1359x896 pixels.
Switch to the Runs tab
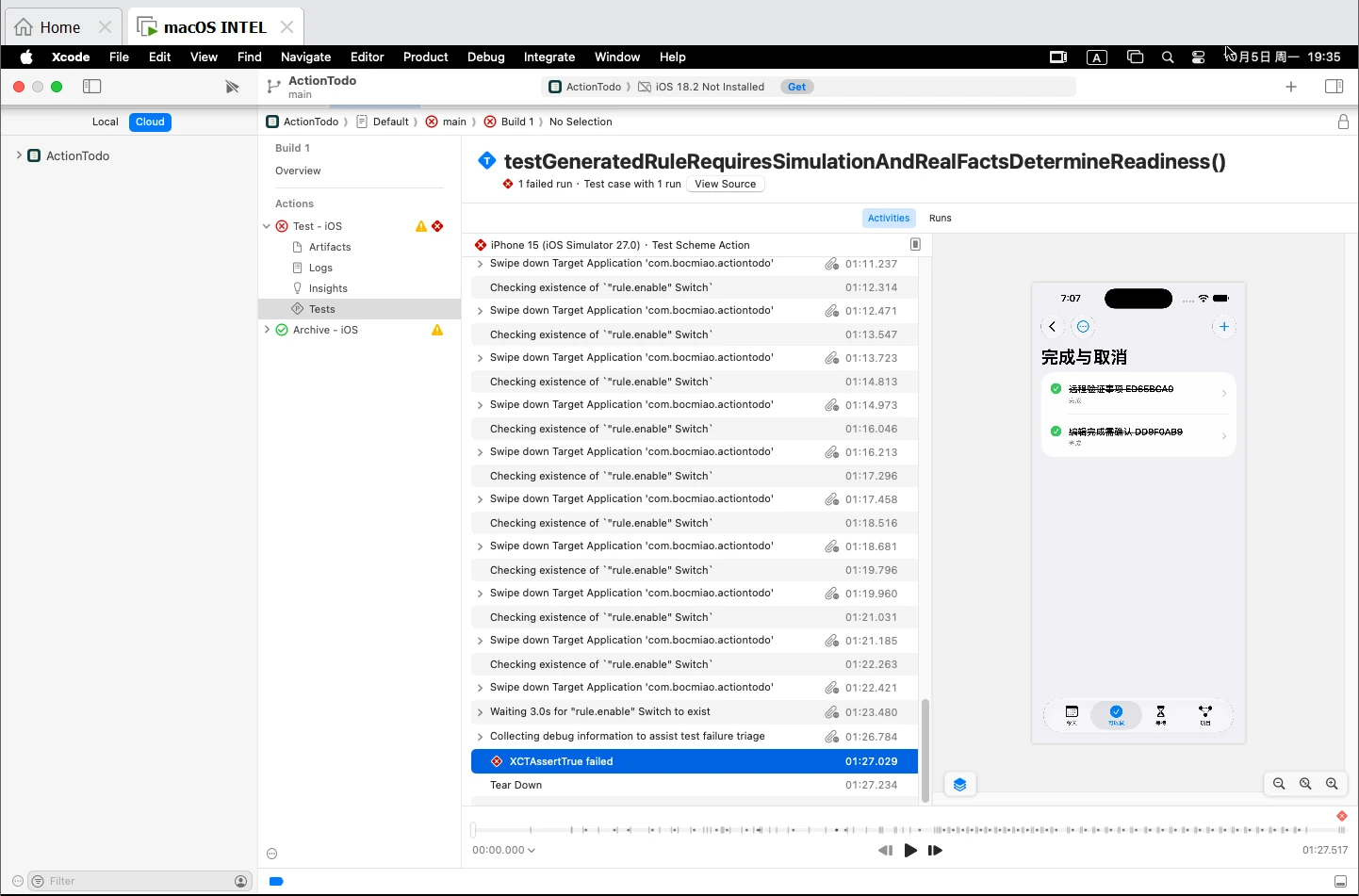click(940, 218)
